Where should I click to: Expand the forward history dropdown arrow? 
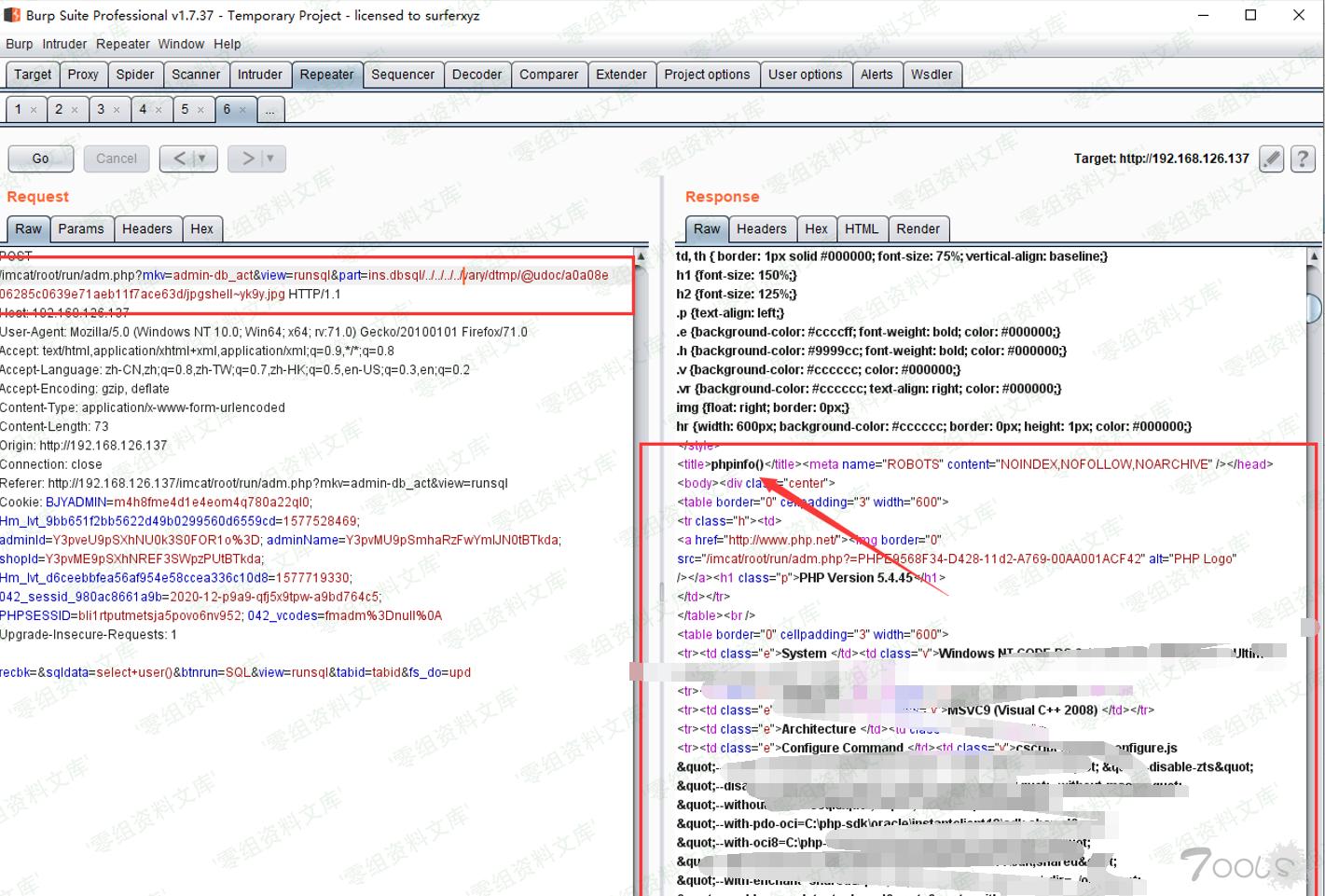[270, 159]
